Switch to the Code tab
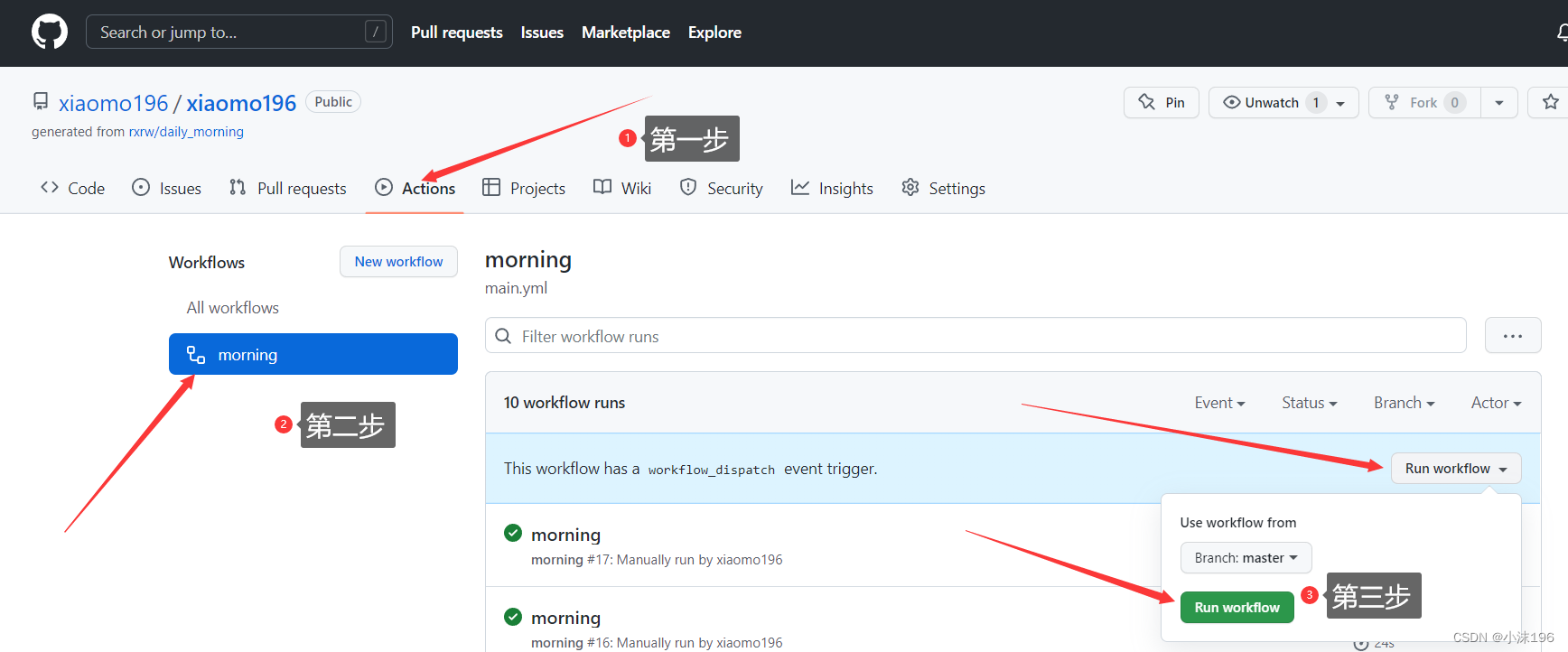The image size is (1568, 652). pos(73,188)
